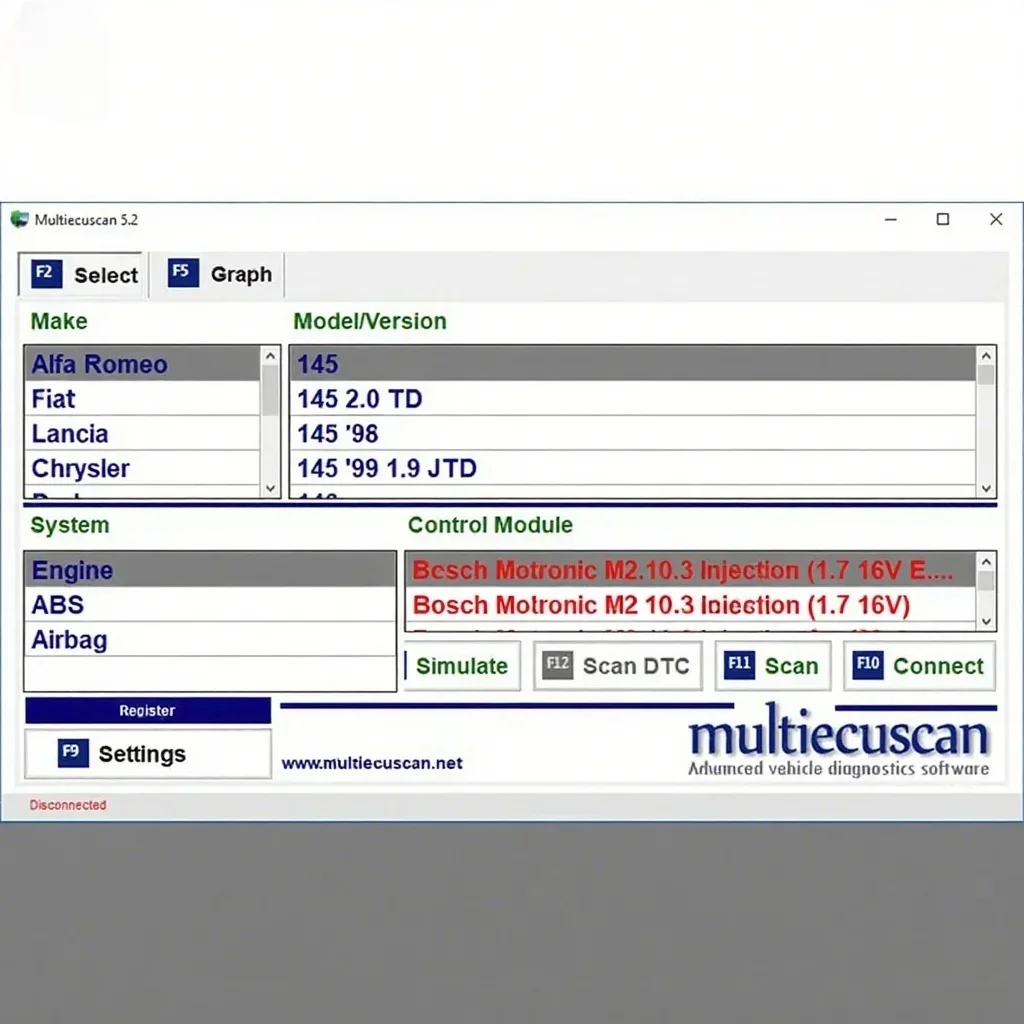This screenshot has width=1024, height=1024.
Task: Start a Scan DTC operation
Action: pyautogui.click(x=618, y=665)
